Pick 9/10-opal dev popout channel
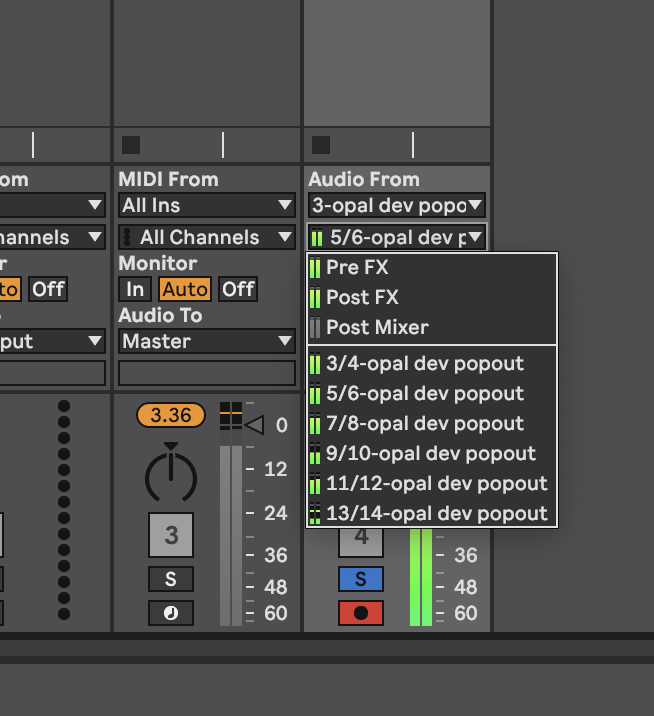 (x=430, y=453)
